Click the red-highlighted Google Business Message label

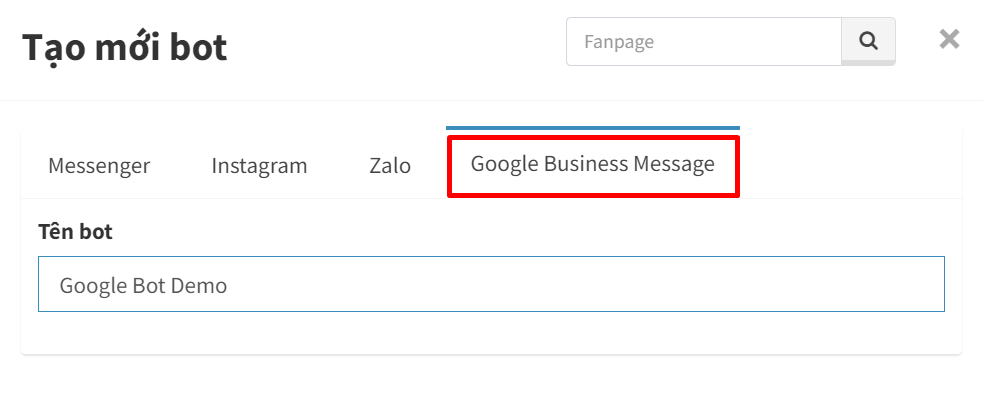(592, 164)
